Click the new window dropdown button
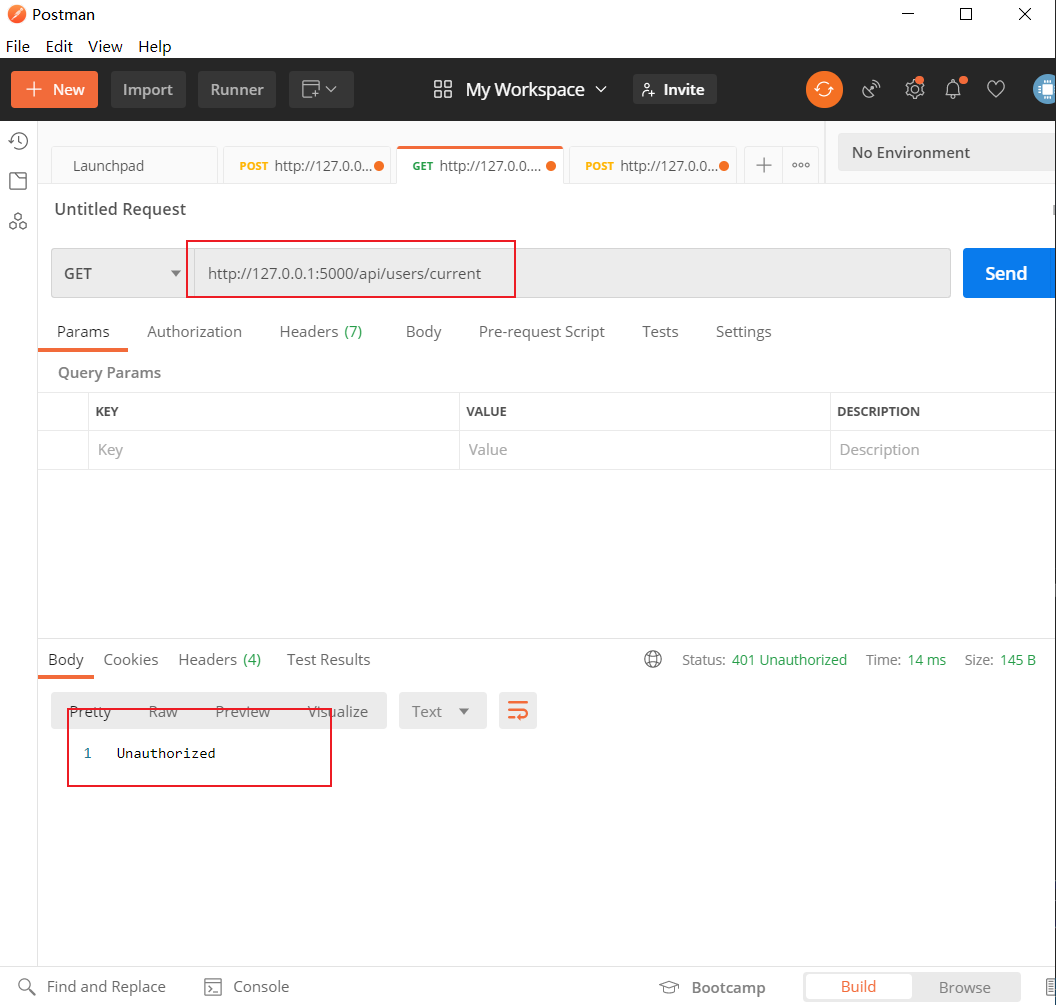This screenshot has height=1005, width=1056. coord(321,90)
